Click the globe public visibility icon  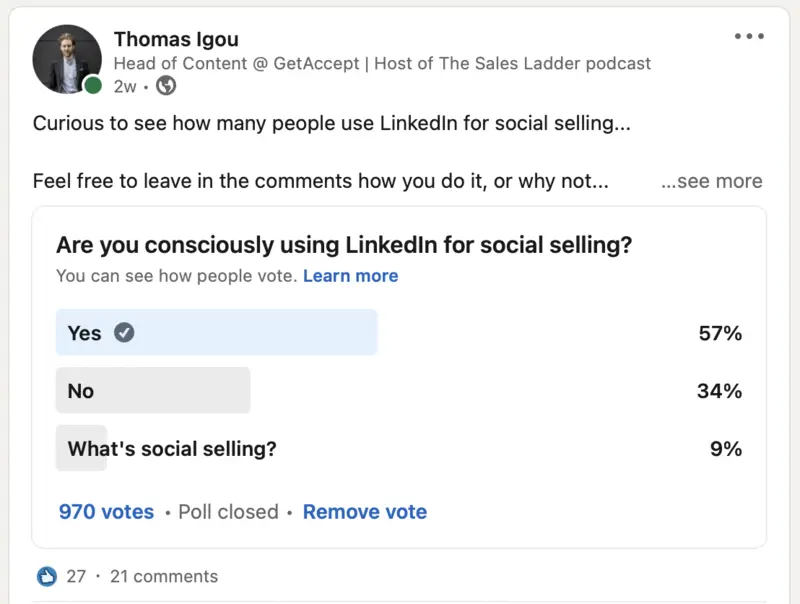[166, 86]
